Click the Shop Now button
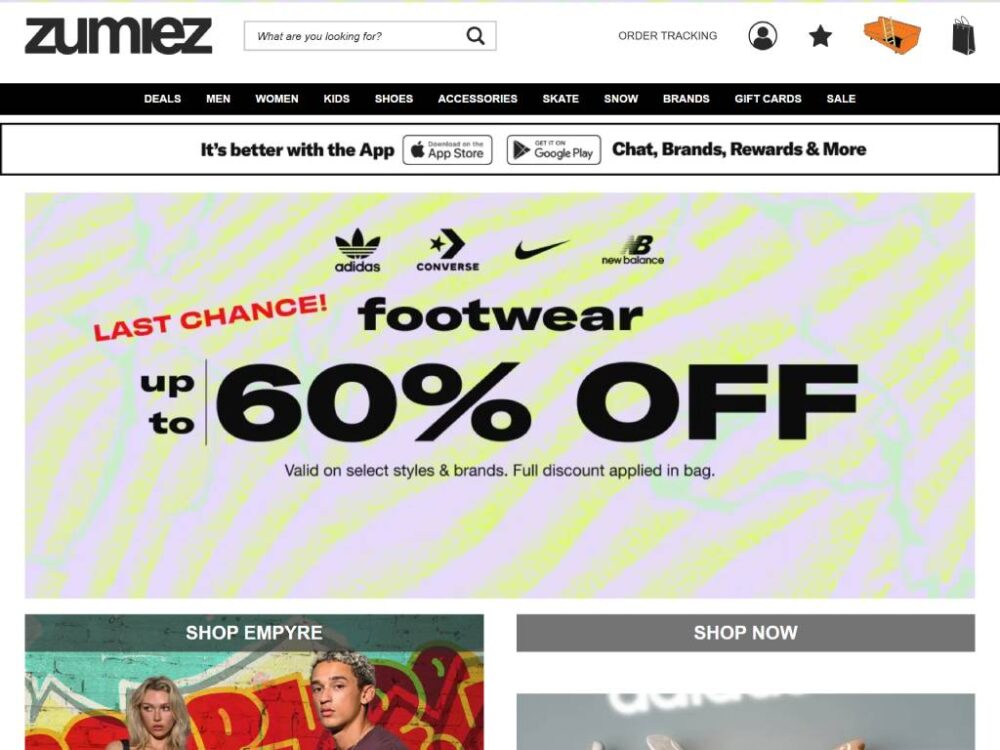 coord(746,633)
